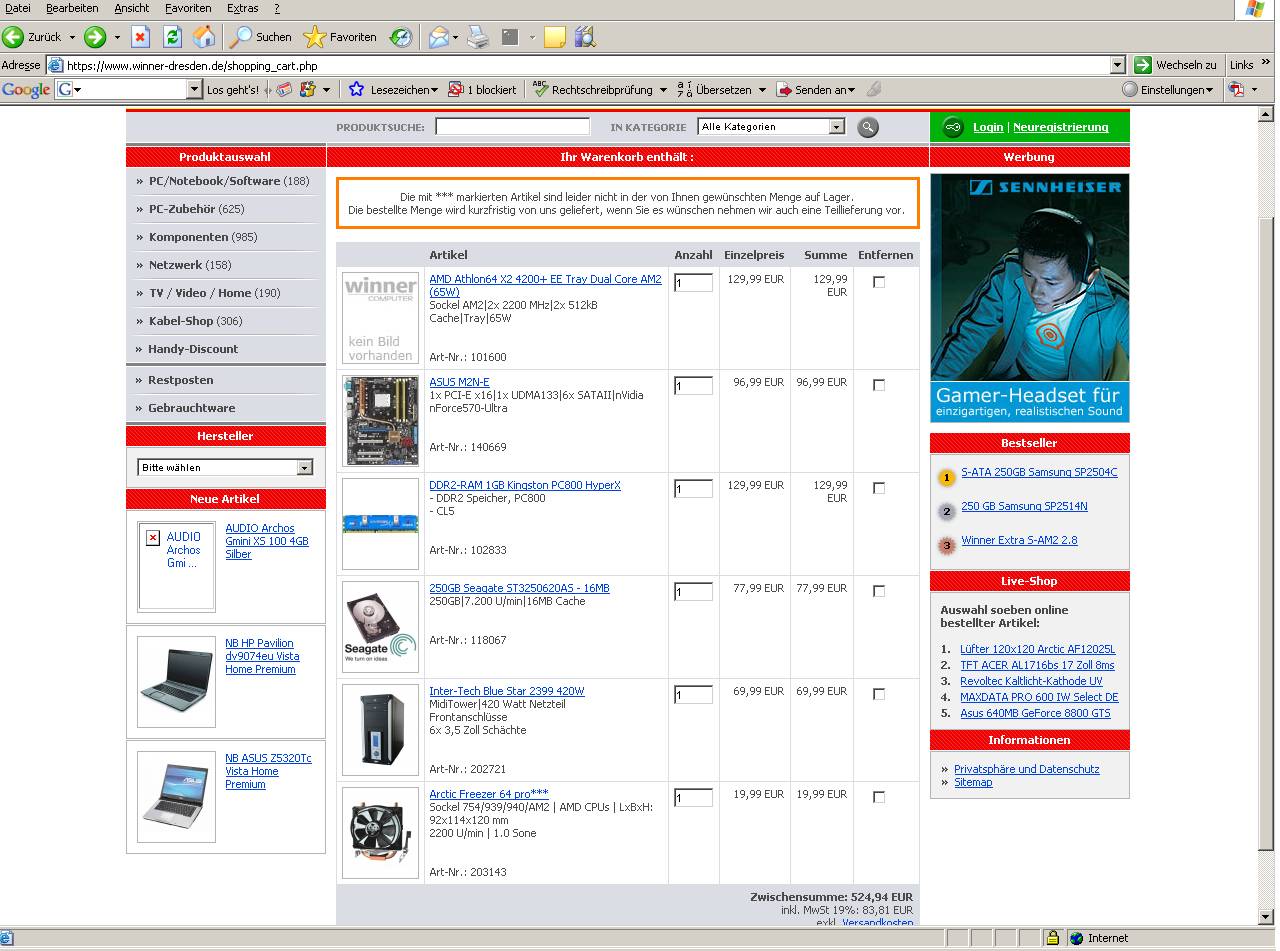Click the green key login icon
Screen dimensions: 1280x951
click(952, 127)
